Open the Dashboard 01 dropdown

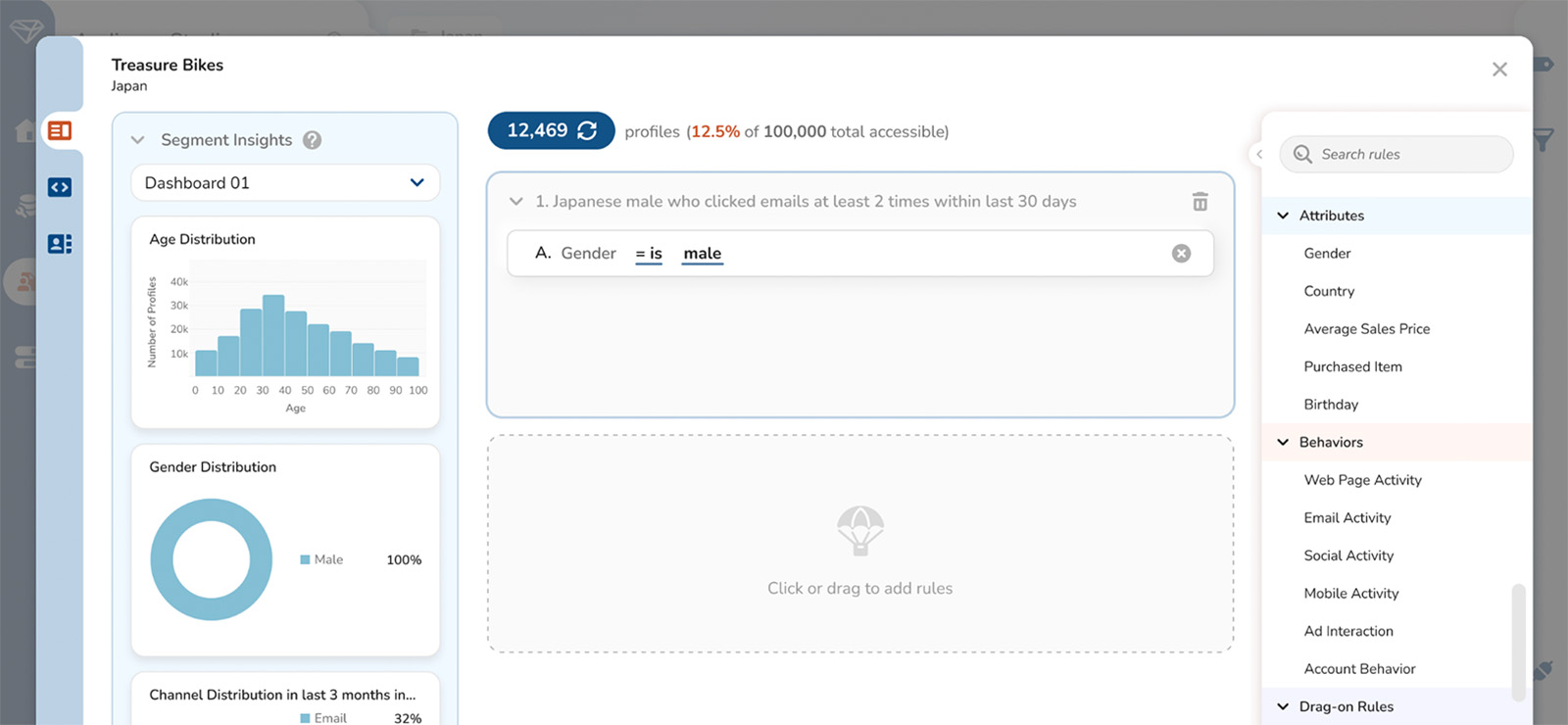click(x=285, y=183)
